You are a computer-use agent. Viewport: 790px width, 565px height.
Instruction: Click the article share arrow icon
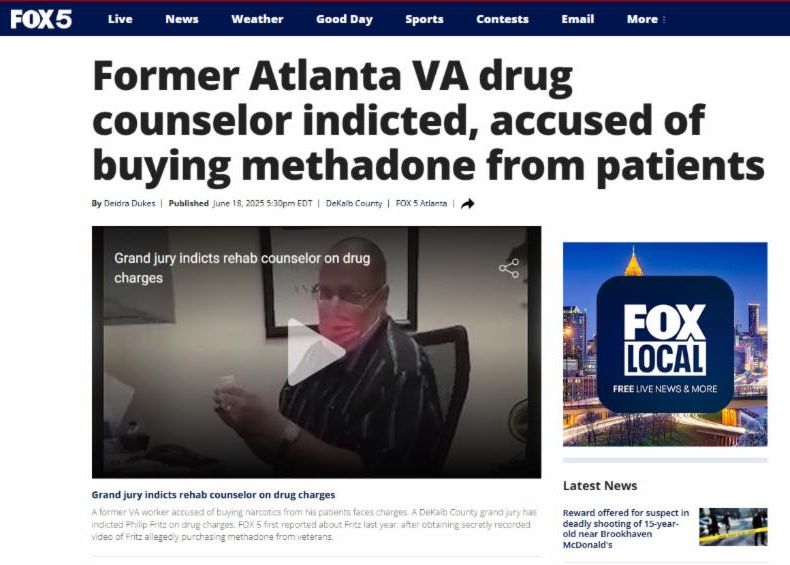tap(468, 204)
